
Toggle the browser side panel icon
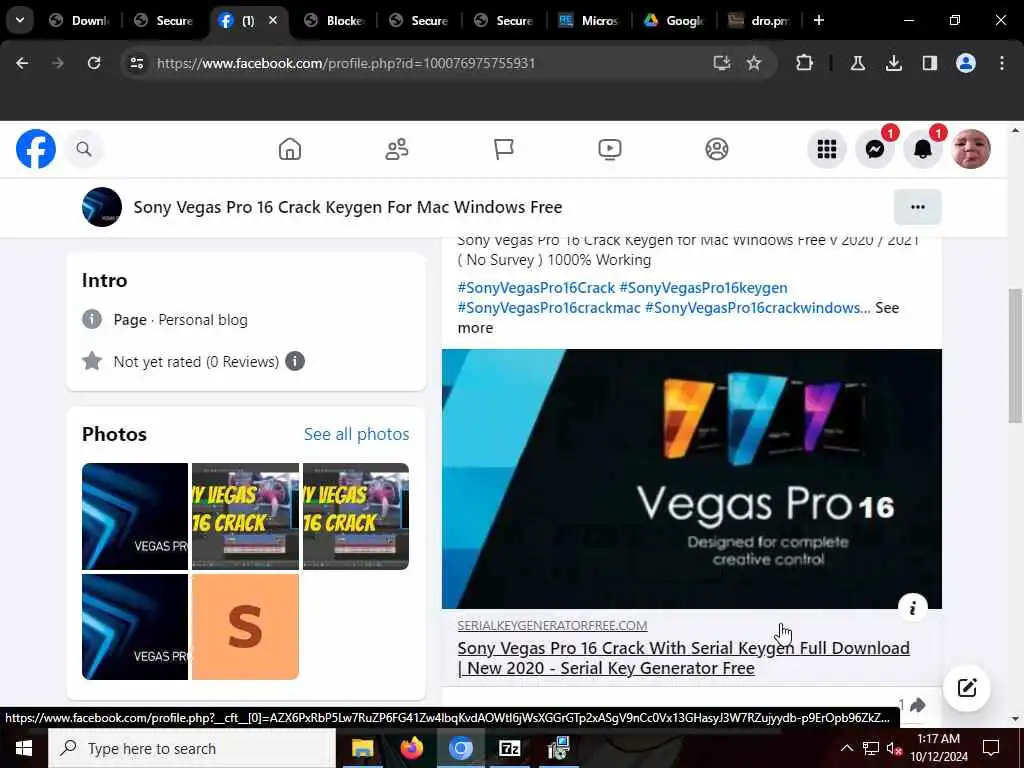point(929,63)
